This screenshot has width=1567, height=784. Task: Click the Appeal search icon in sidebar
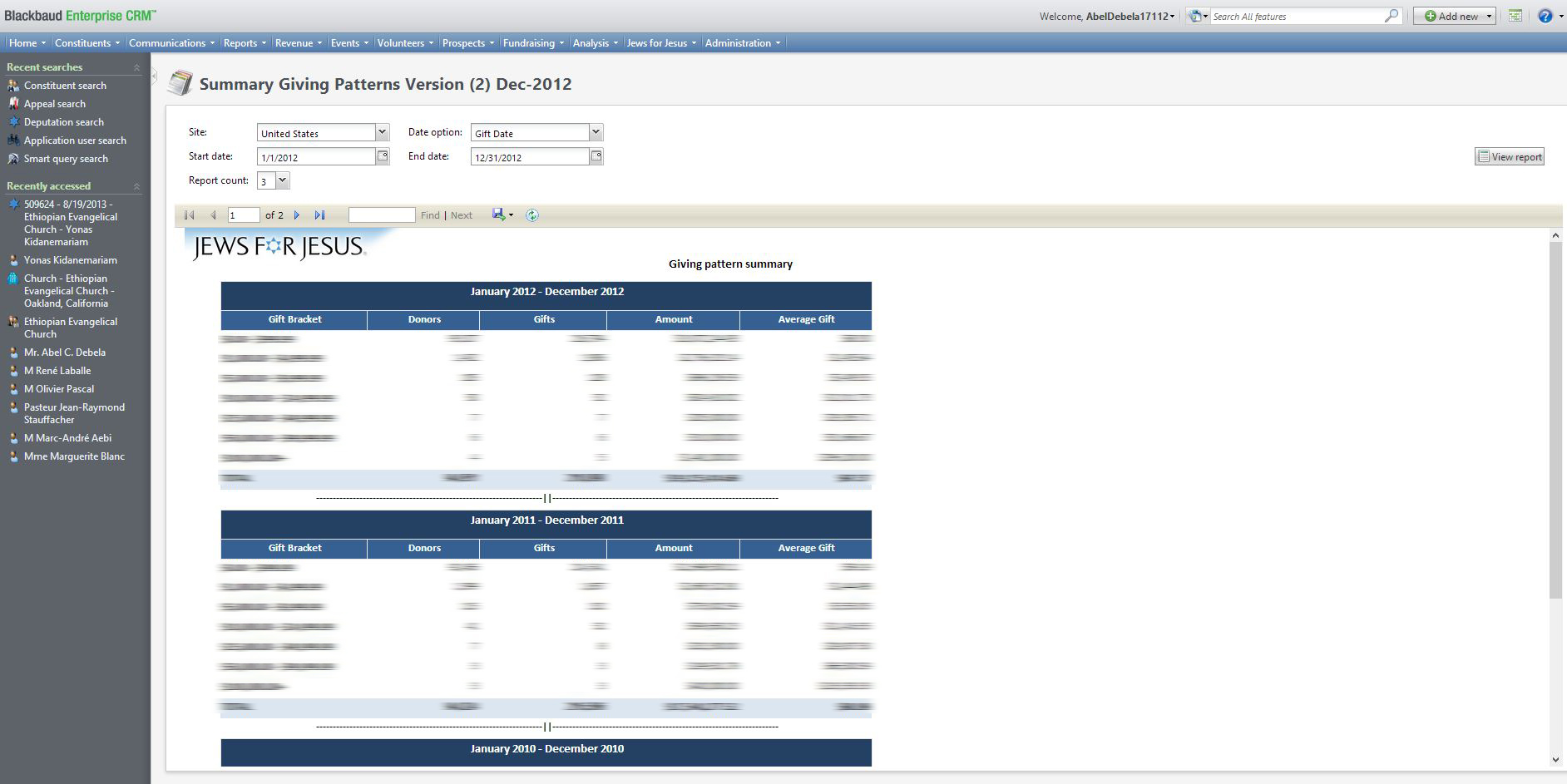pyautogui.click(x=13, y=104)
